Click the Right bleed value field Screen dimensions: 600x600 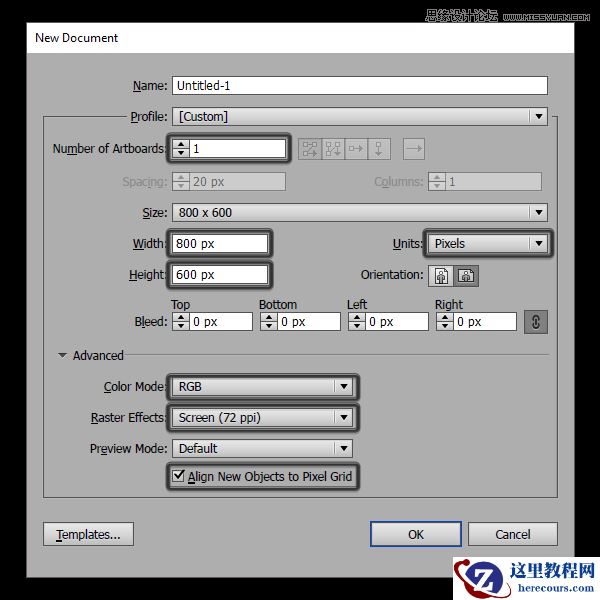click(x=485, y=322)
